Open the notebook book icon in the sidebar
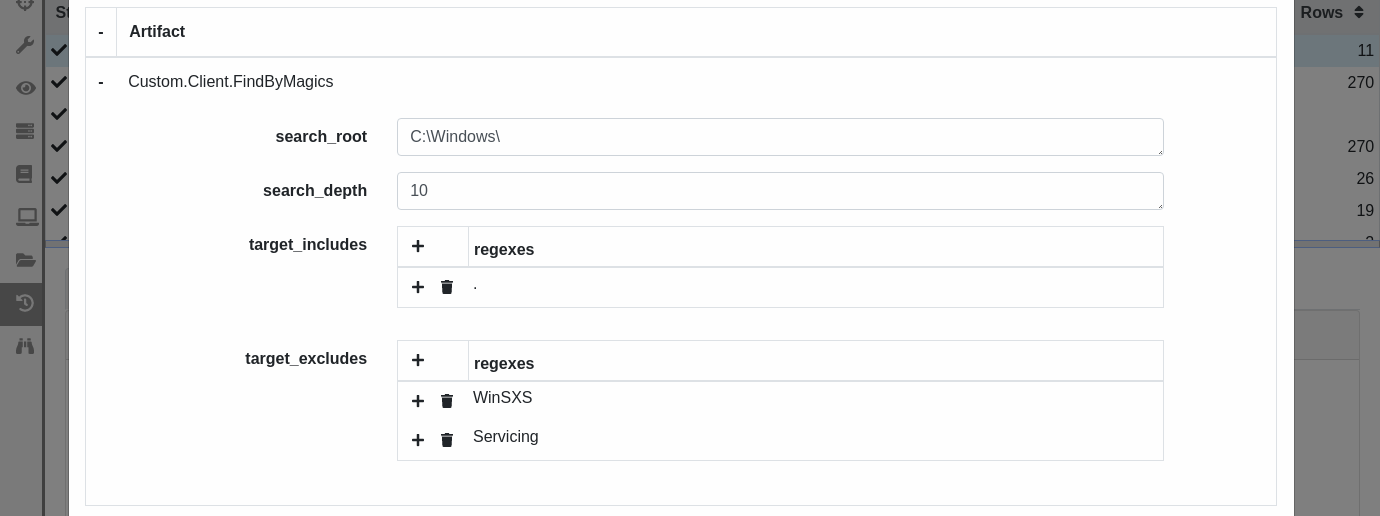1380x516 pixels. coord(25,174)
